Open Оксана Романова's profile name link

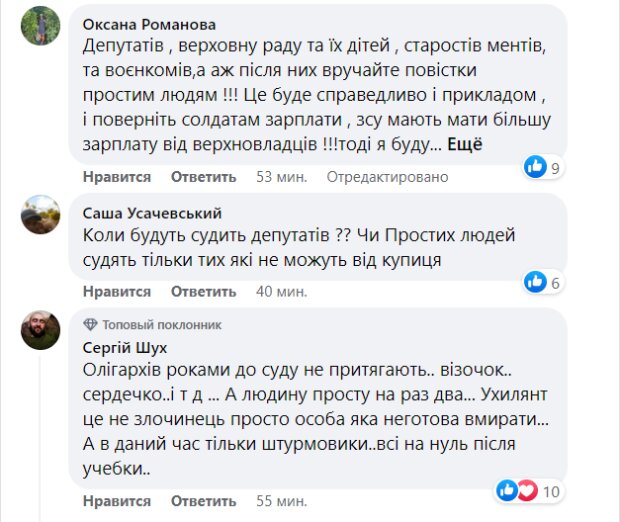(148, 23)
